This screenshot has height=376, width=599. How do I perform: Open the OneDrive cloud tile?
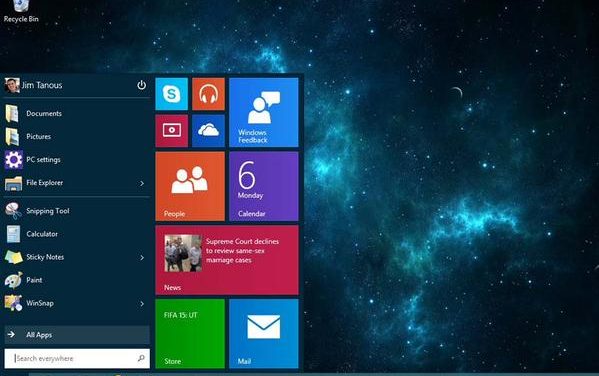(x=208, y=131)
